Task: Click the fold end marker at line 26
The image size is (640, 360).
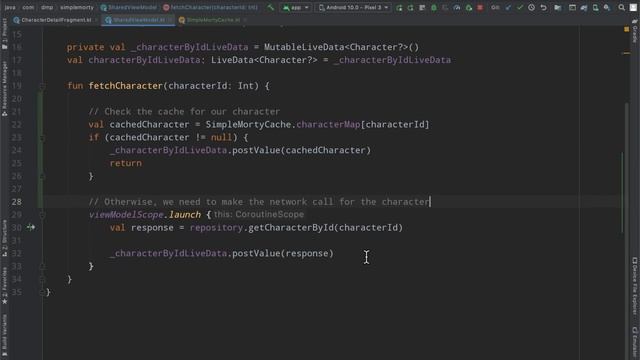Action: (x=42, y=176)
